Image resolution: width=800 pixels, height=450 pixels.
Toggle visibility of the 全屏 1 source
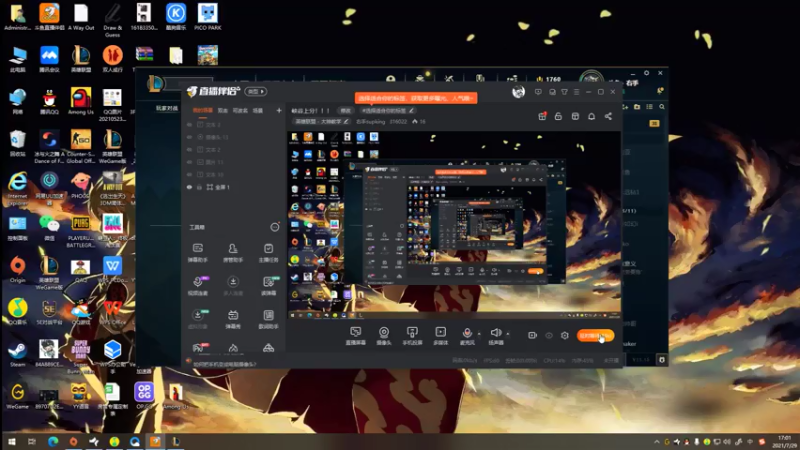(189, 187)
